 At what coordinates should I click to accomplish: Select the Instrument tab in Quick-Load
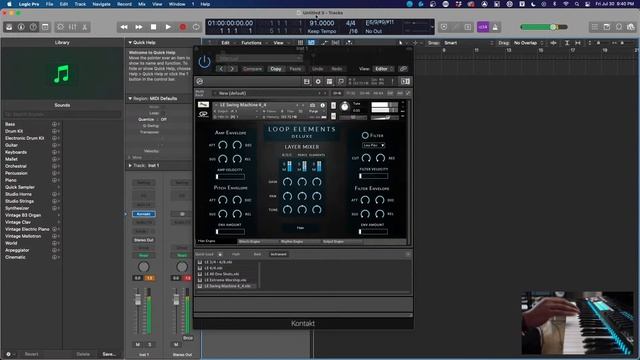click(x=278, y=254)
